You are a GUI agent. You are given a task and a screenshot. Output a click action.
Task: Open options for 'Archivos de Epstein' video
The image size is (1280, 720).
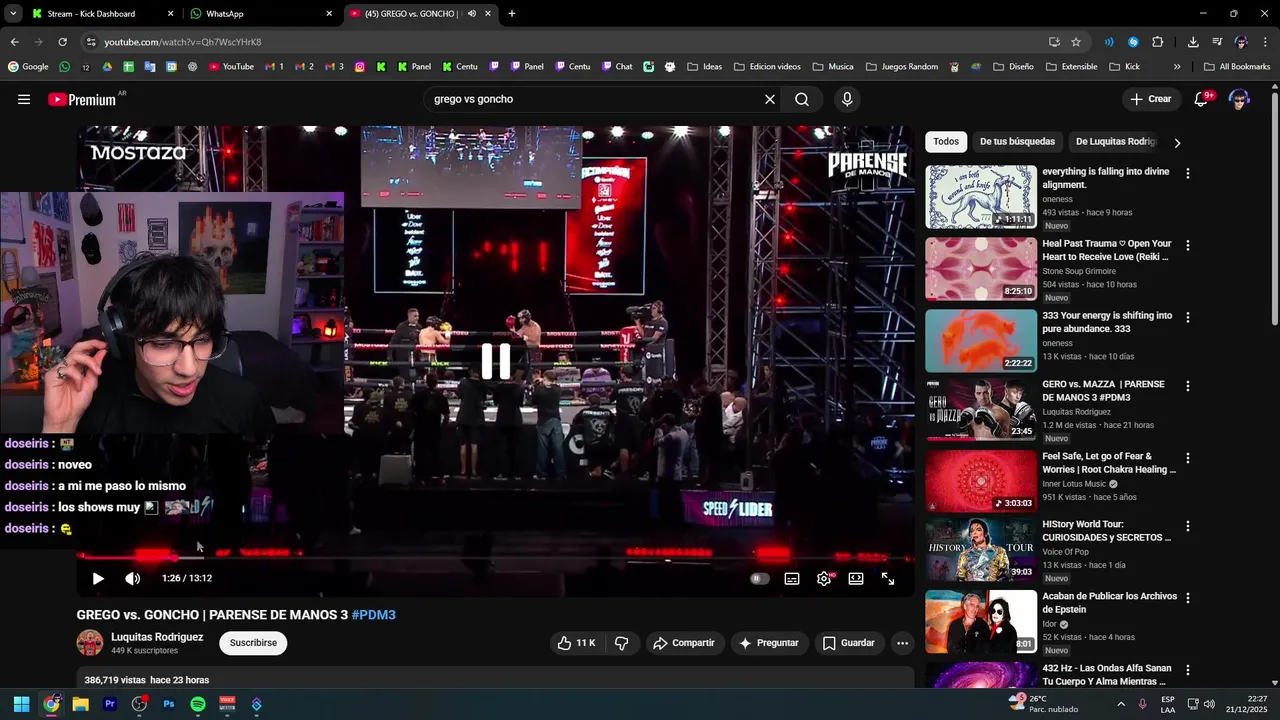pyautogui.click(x=1188, y=598)
